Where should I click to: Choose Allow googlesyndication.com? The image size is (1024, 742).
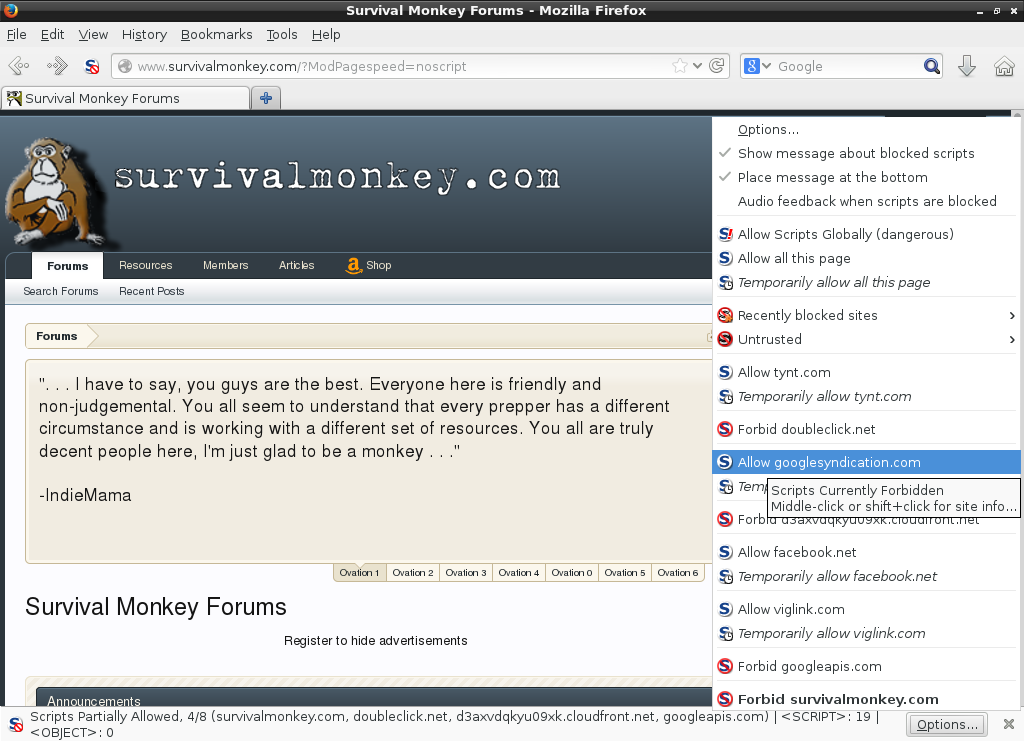coord(866,462)
